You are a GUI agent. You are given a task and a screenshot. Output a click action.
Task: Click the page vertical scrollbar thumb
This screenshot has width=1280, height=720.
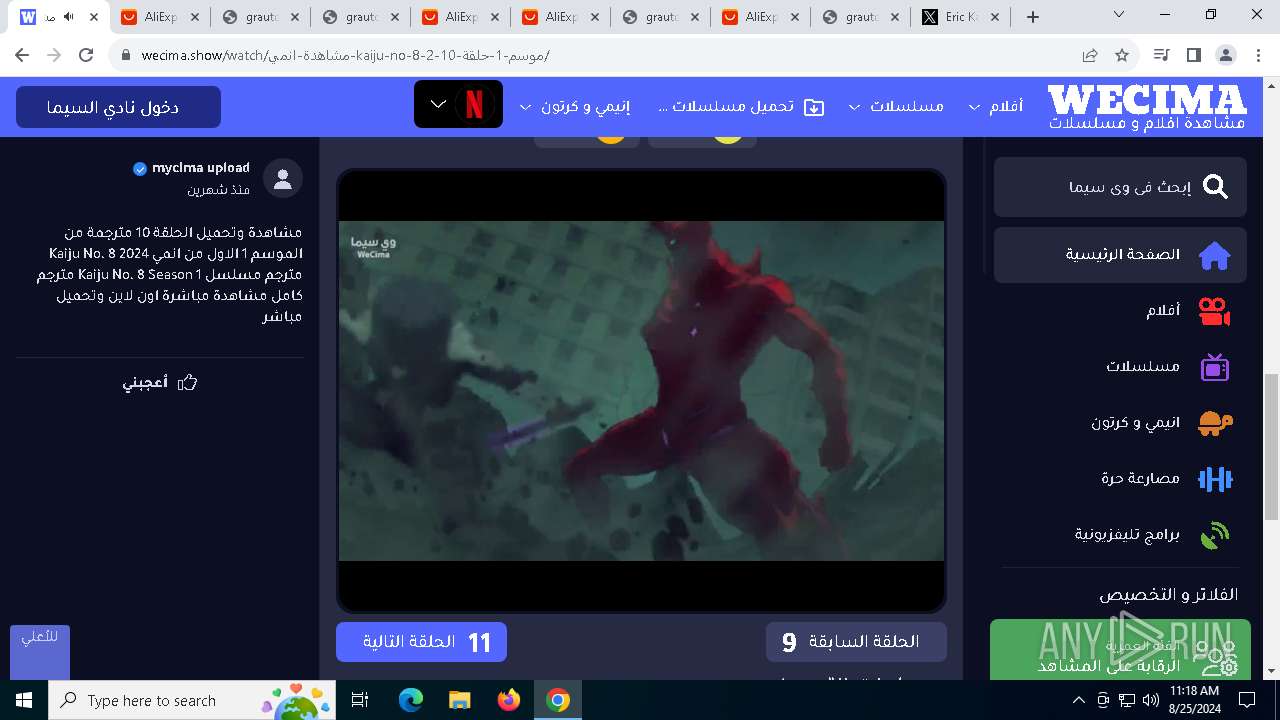pyautogui.click(x=1271, y=446)
